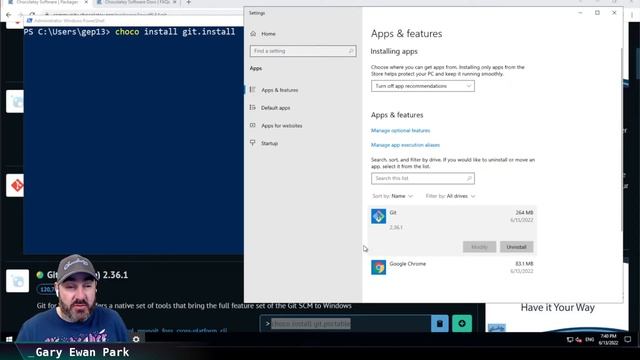Click the Find a setting search box
Viewport: 640px width, 360px height.
coord(303,51)
